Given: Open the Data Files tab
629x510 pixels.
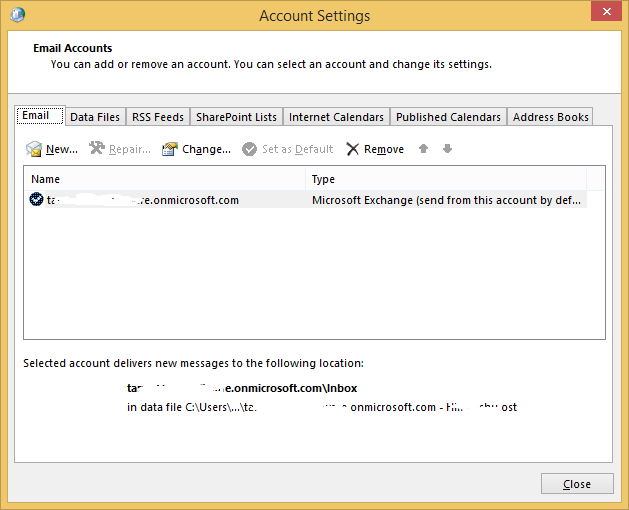Looking at the screenshot, I should pyautogui.click(x=95, y=117).
